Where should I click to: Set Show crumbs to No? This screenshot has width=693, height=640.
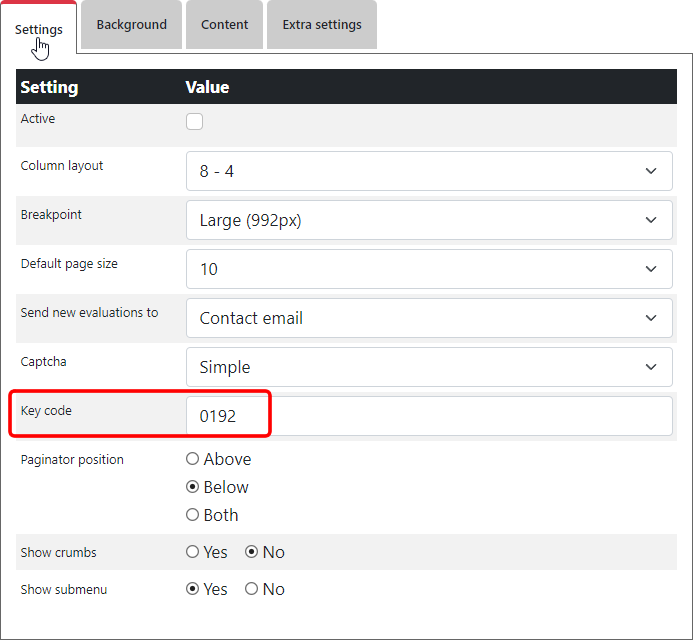point(252,553)
